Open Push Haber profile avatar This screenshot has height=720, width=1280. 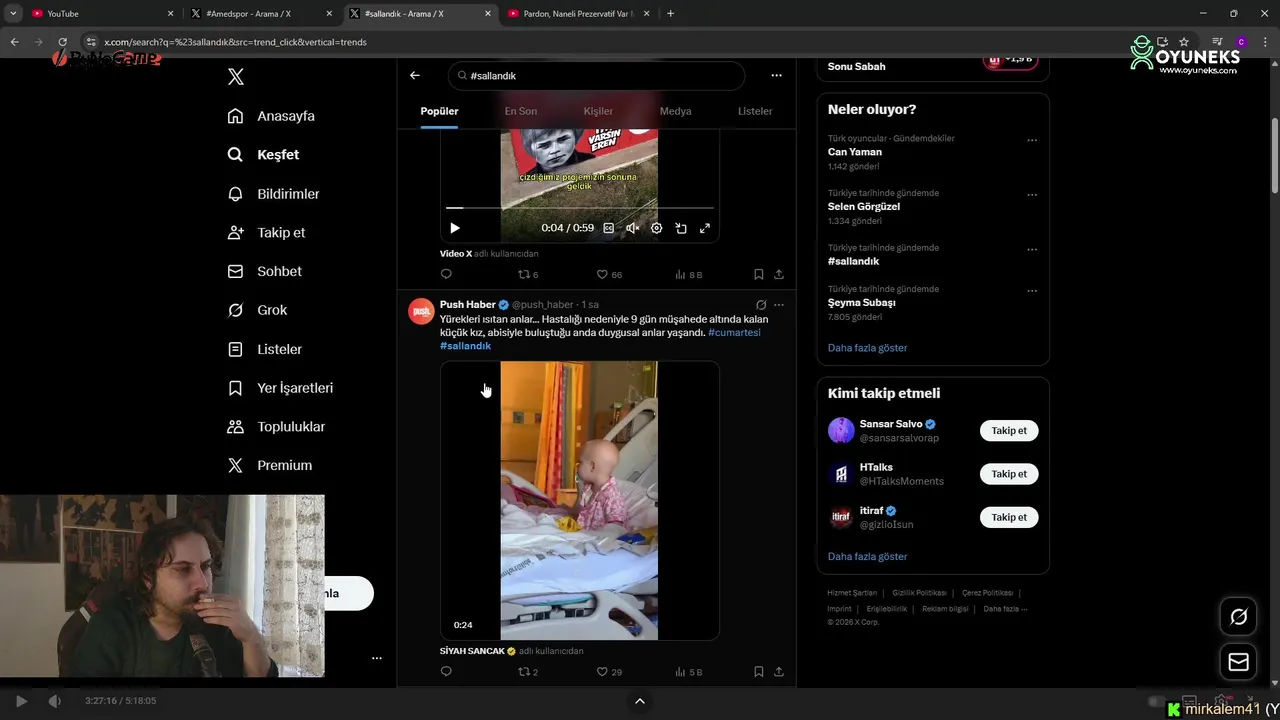[421, 311]
